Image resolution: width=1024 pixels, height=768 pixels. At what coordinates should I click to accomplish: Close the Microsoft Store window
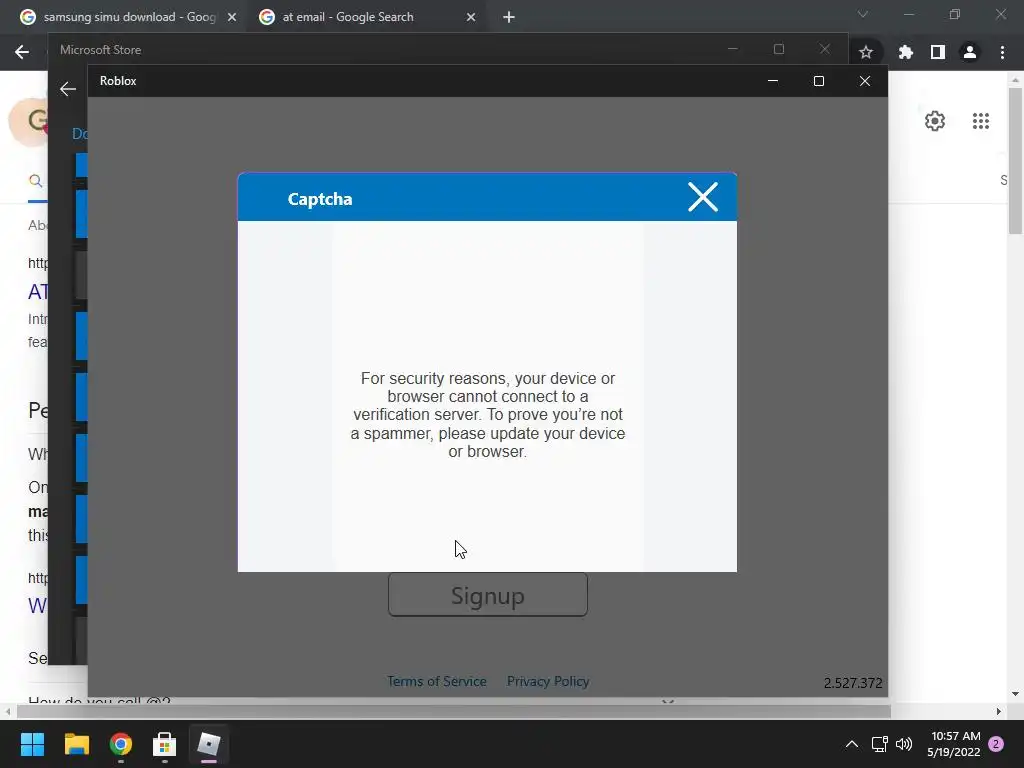[825, 49]
